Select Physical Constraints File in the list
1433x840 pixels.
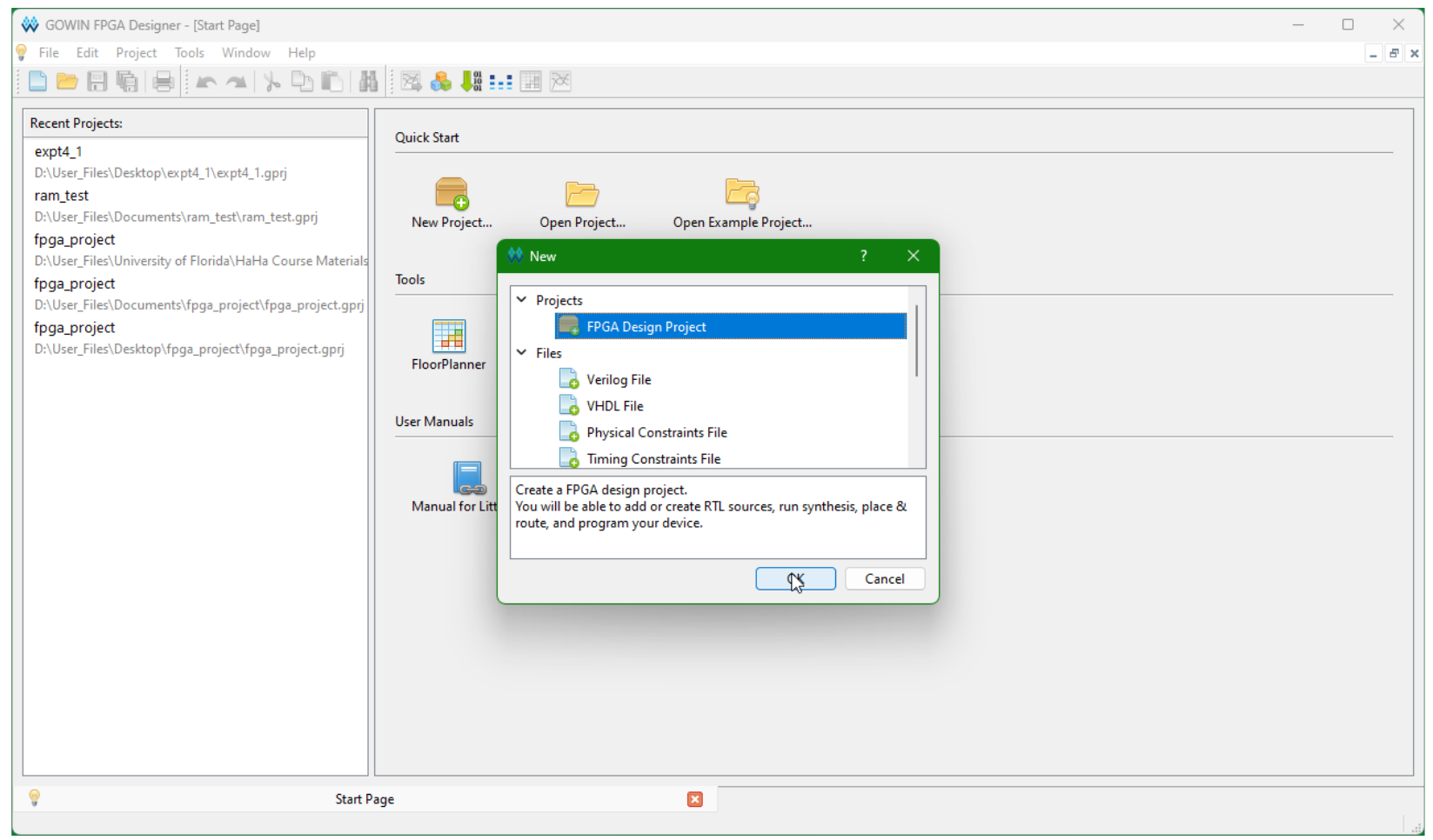[657, 433]
